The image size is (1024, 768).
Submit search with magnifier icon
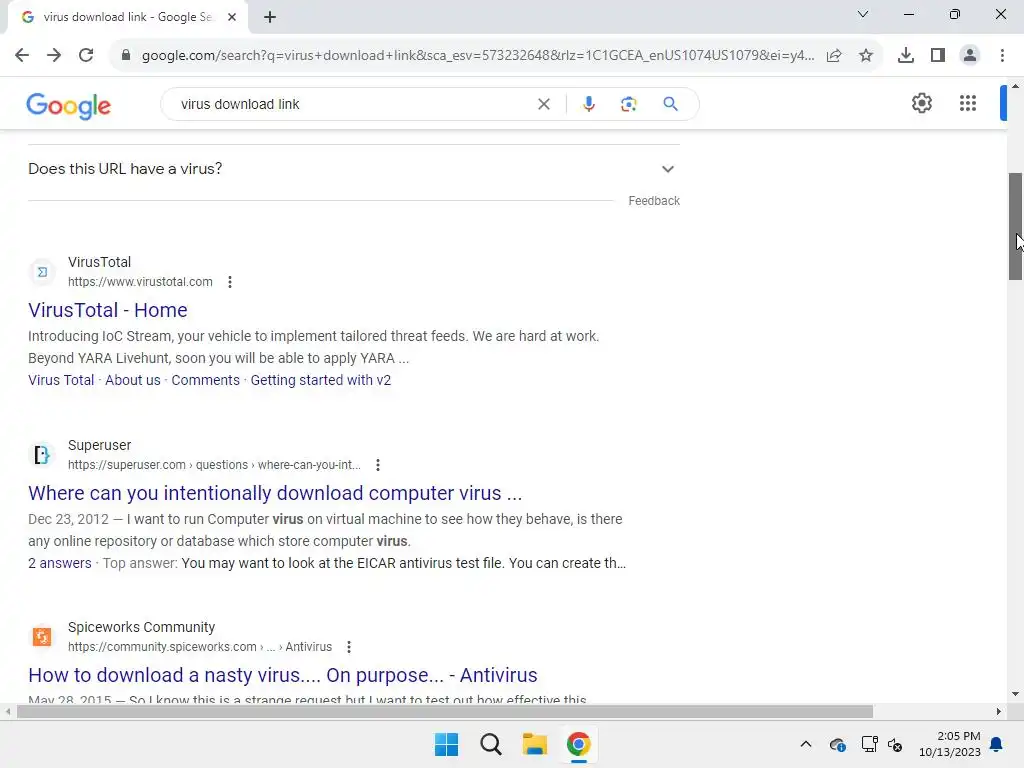point(670,104)
